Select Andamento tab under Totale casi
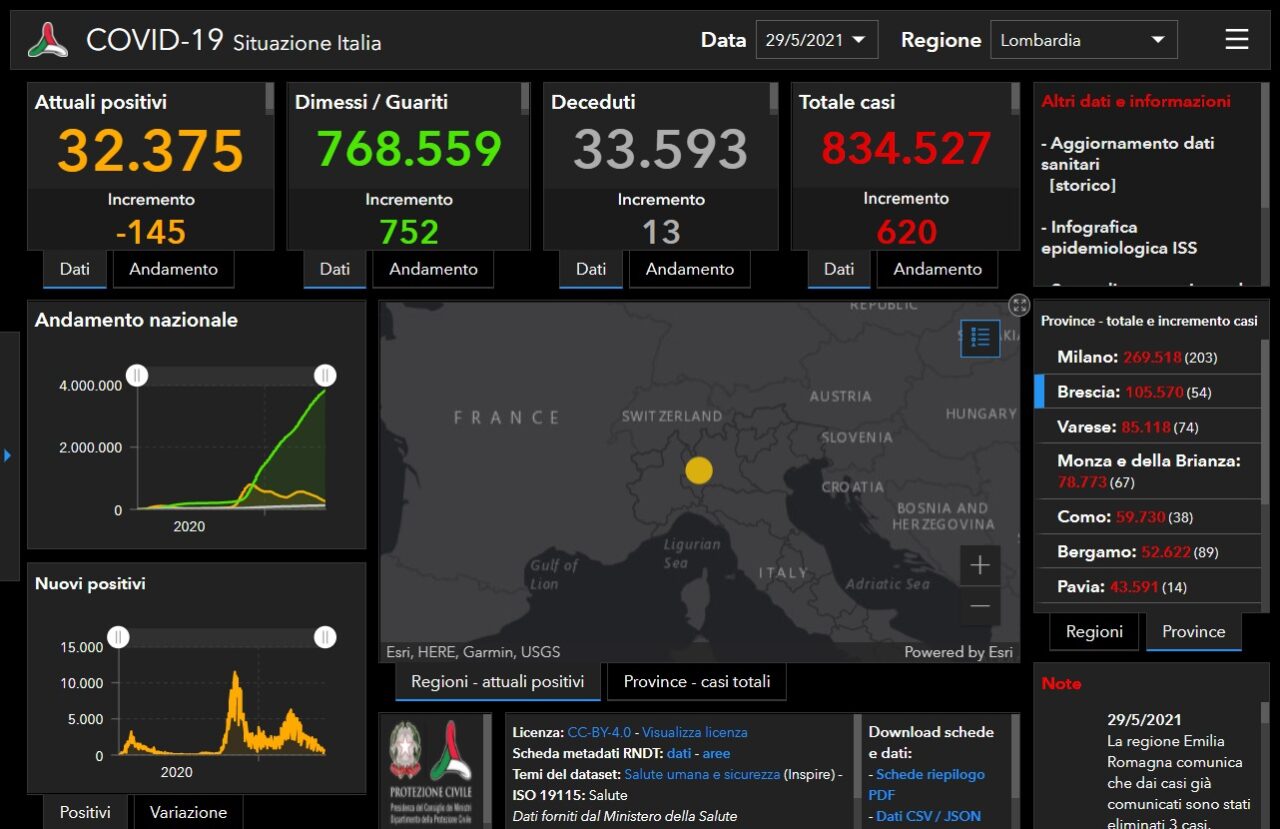This screenshot has height=829, width=1280. [937, 269]
